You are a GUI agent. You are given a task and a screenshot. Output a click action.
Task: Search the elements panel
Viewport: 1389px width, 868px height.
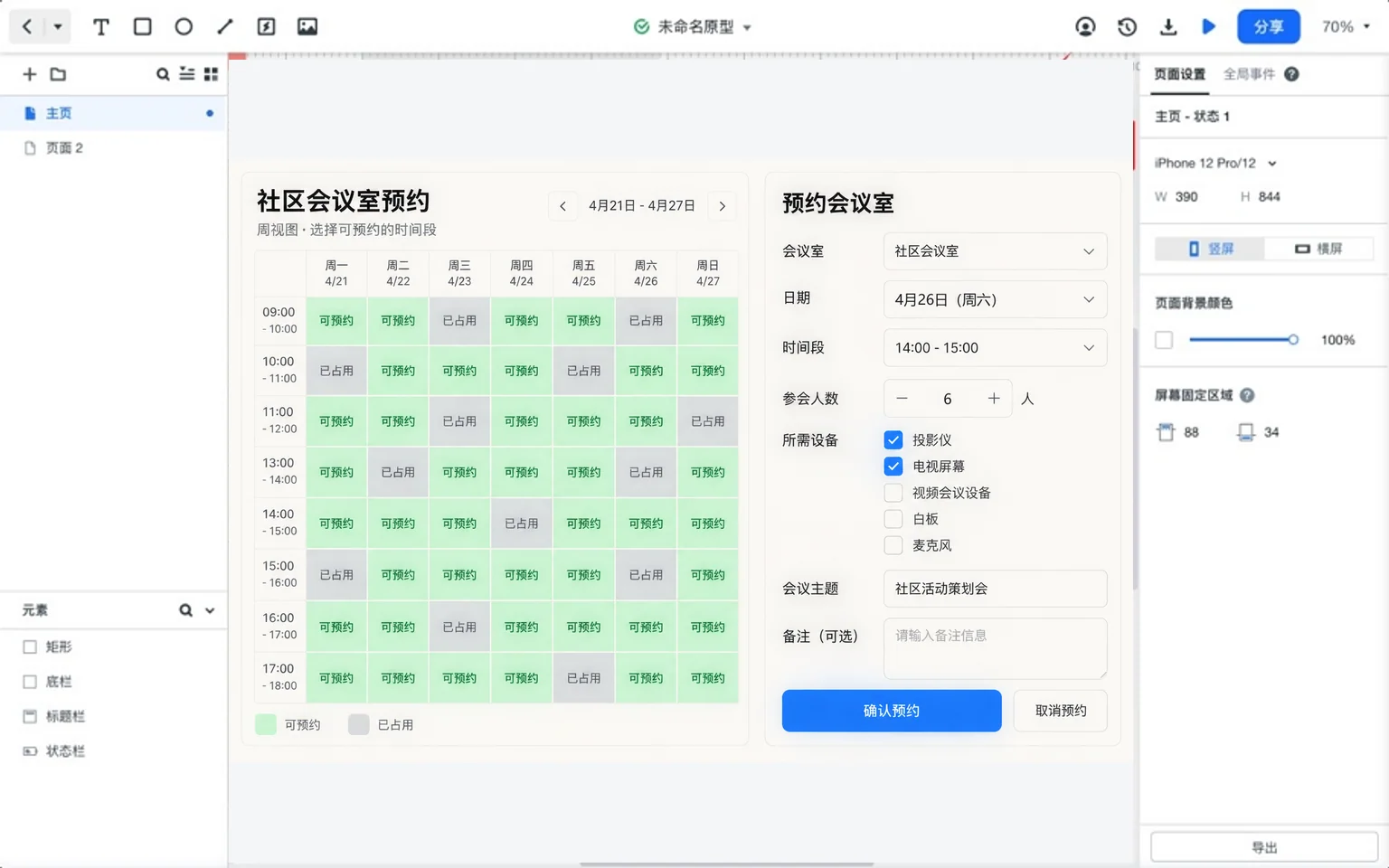coord(185,610)
